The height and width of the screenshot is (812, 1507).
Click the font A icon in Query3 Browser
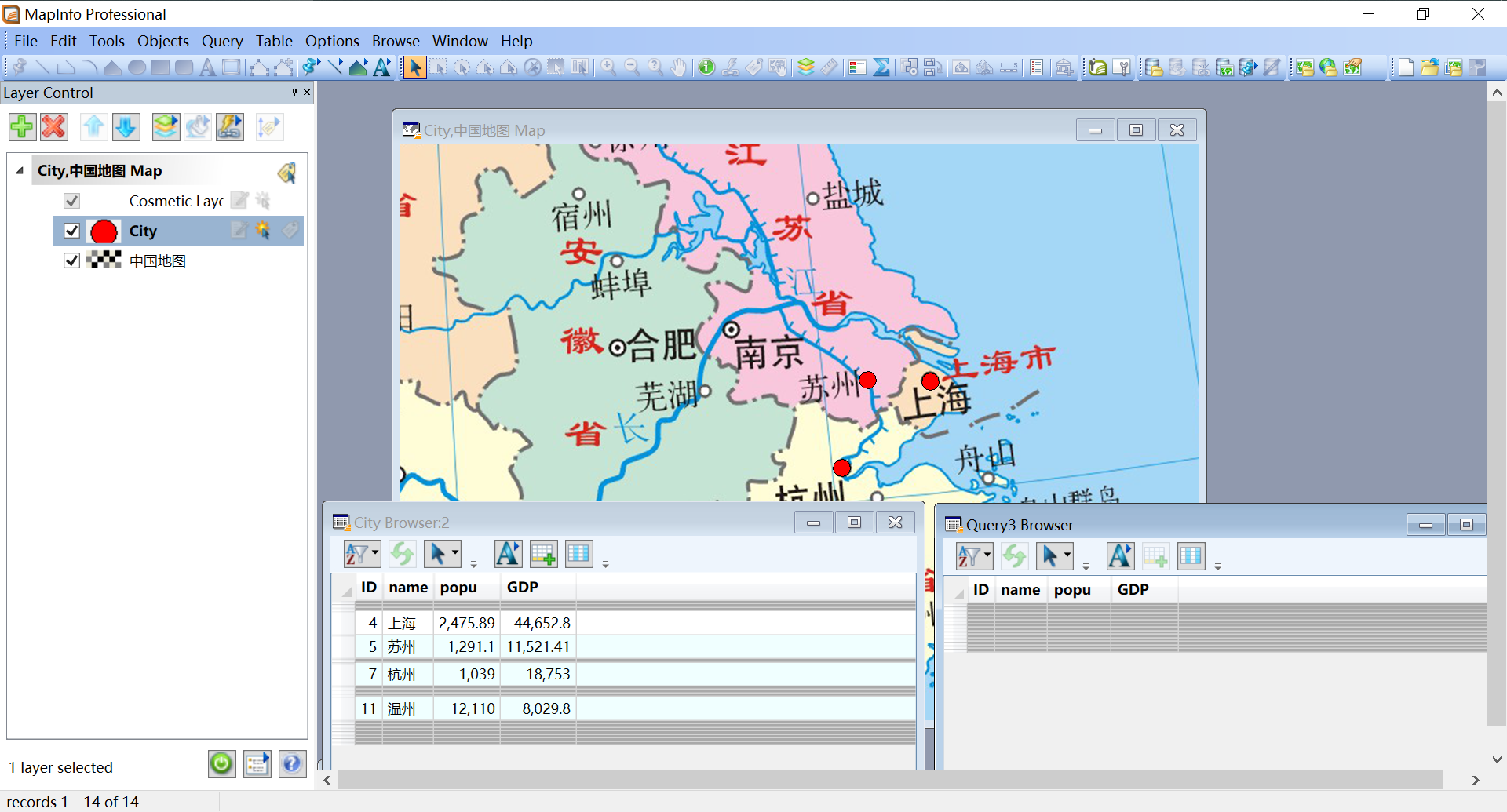click(1120, 556)
